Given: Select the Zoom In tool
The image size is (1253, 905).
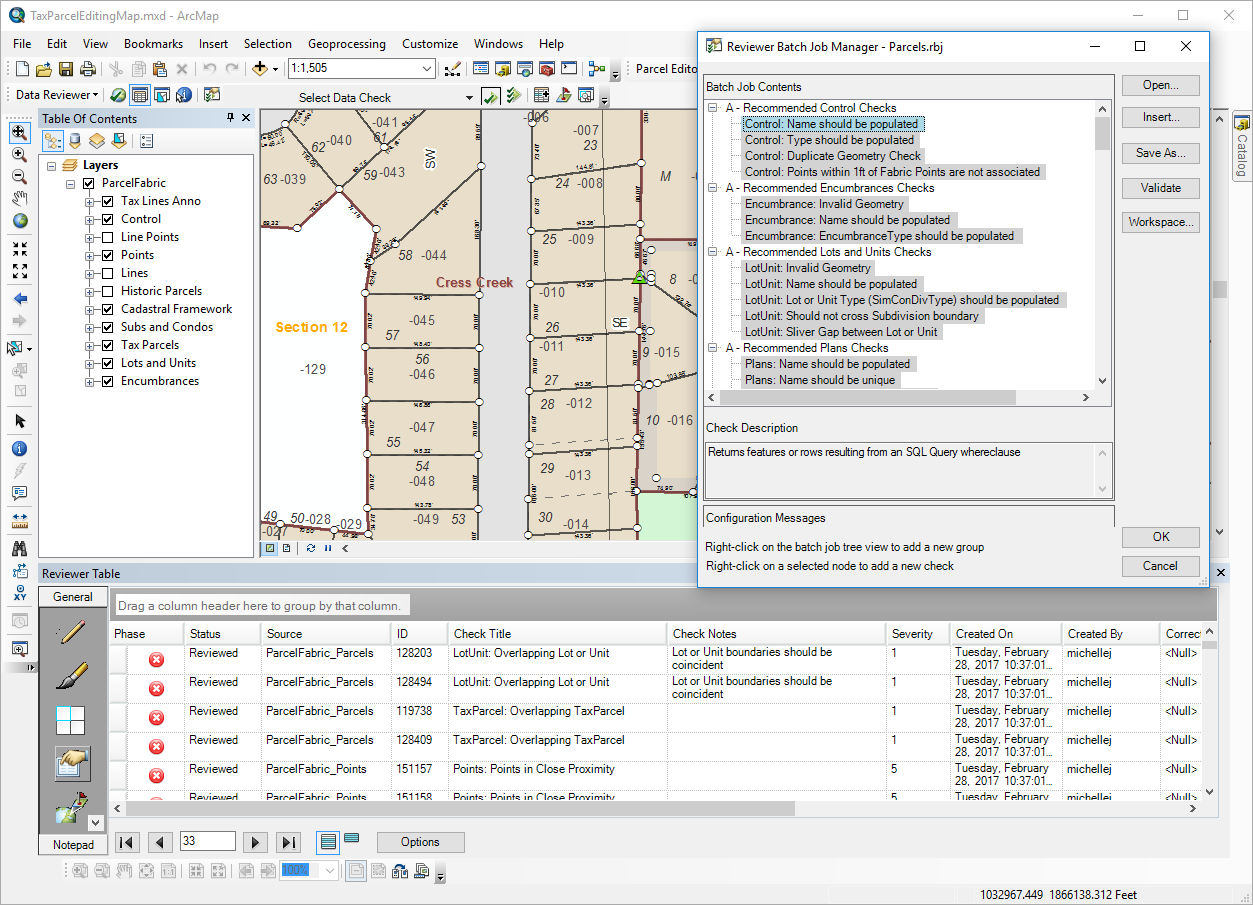Looking at the screenshot, I should (x=19, y=155).
